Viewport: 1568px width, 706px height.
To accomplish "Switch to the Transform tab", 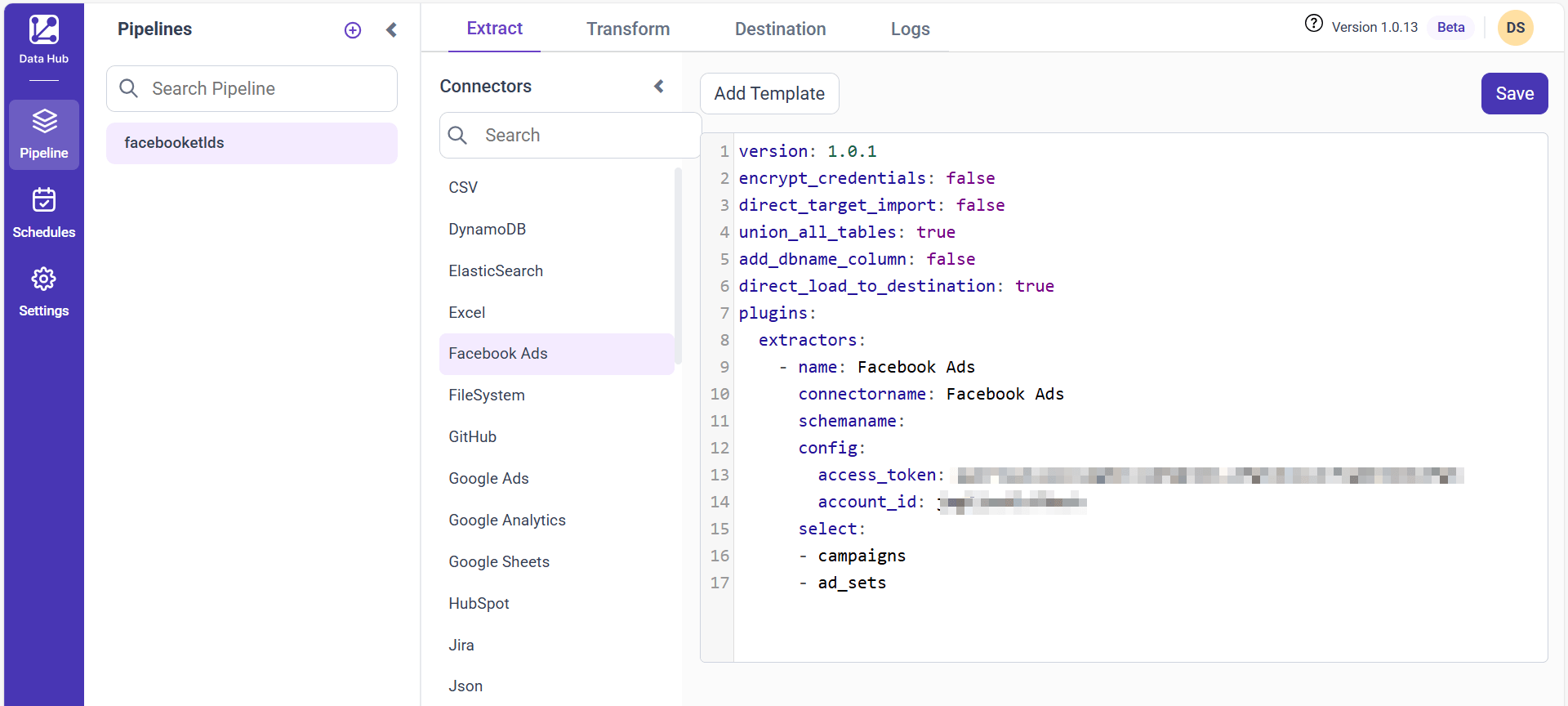I will pyautogui.click(x=627, y=29).
